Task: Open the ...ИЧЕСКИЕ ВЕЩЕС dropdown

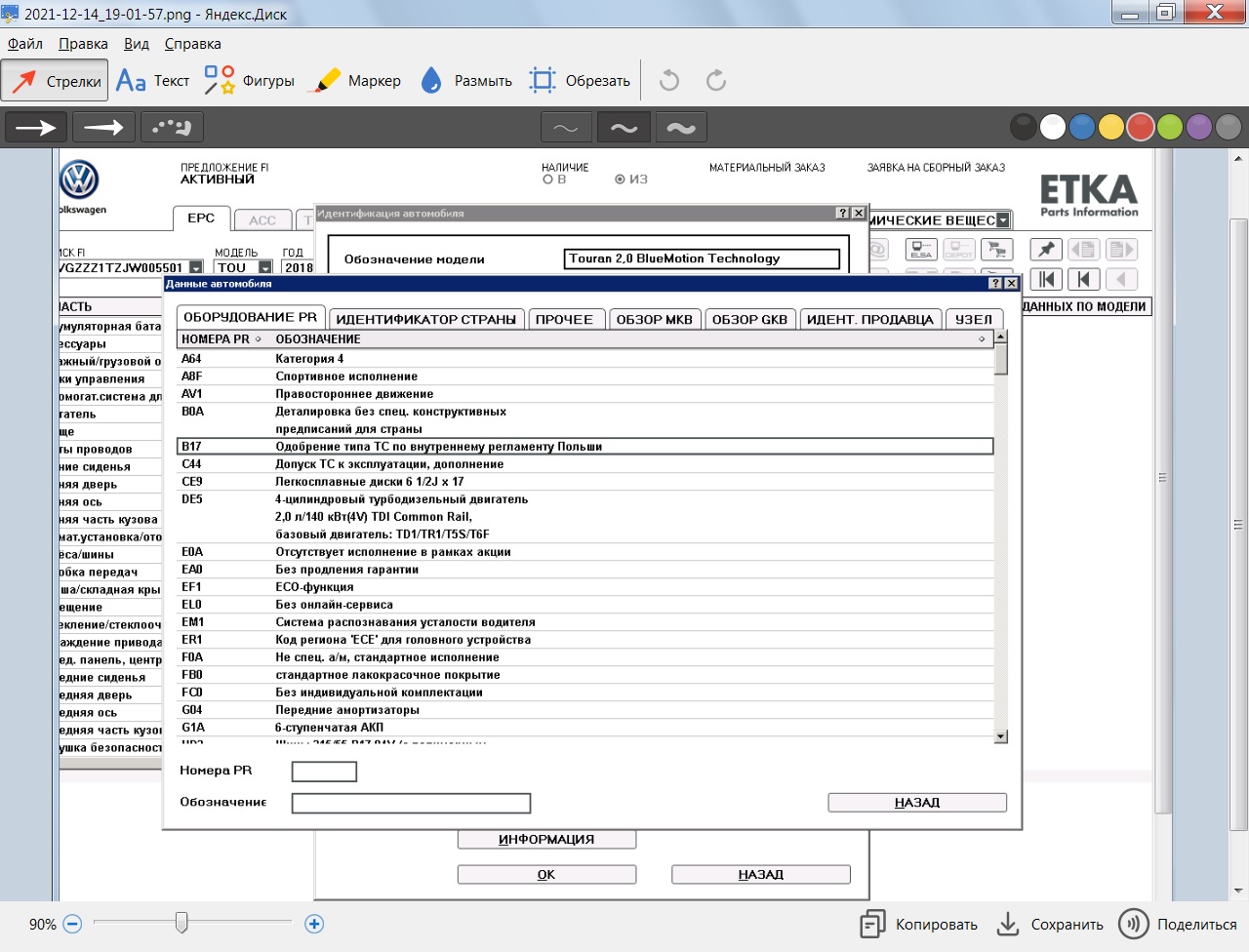Action: 1003,220
